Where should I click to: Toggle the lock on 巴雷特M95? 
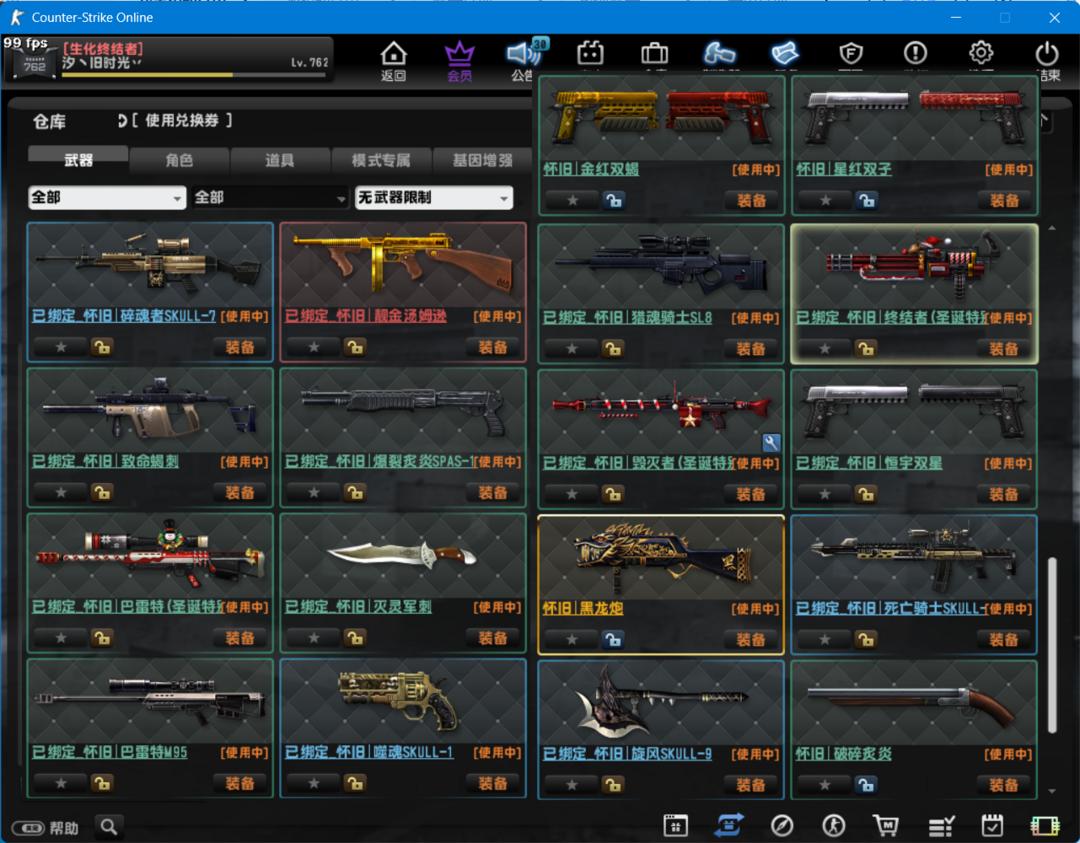(x=102, y=783)
